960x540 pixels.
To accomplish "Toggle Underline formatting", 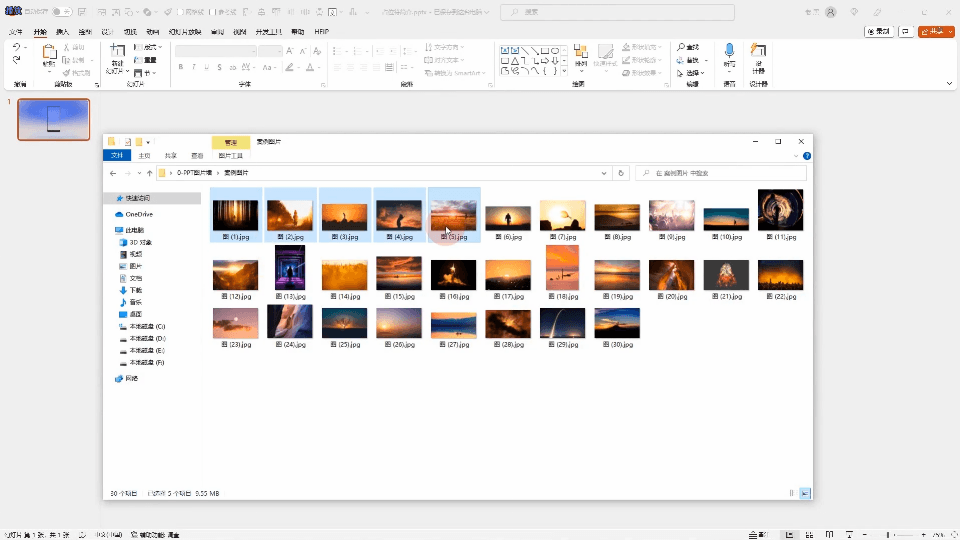I will (206, 67).
